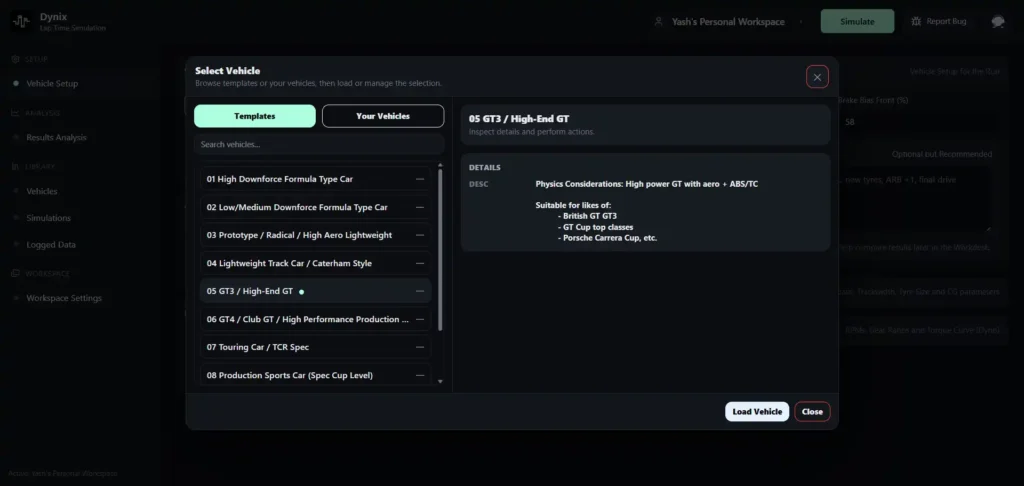Click the Load Vehicle button
1024x486 pixels.
(x=757, y=412)
